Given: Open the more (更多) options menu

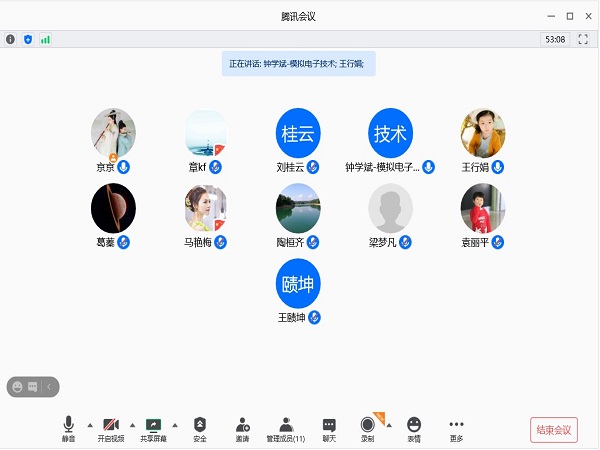Looking at the screenshot, I should point(456,426).
